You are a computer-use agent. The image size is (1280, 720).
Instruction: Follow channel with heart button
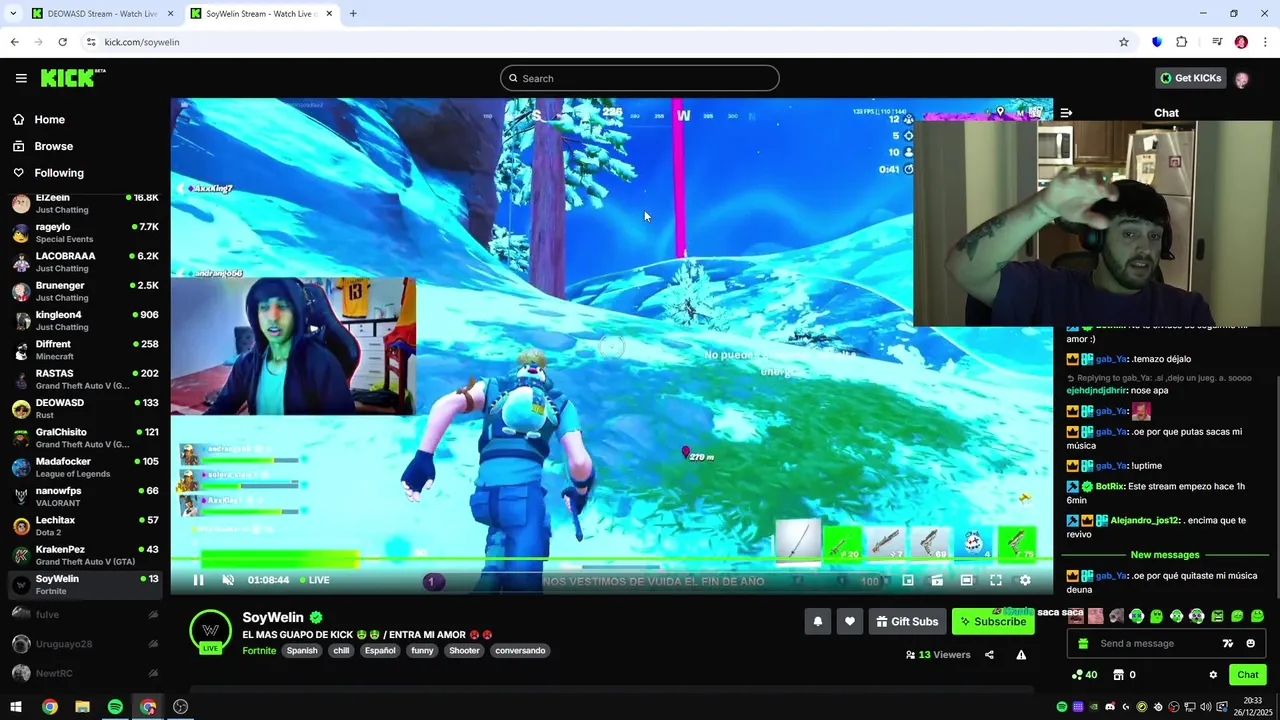tap(850, 622)
